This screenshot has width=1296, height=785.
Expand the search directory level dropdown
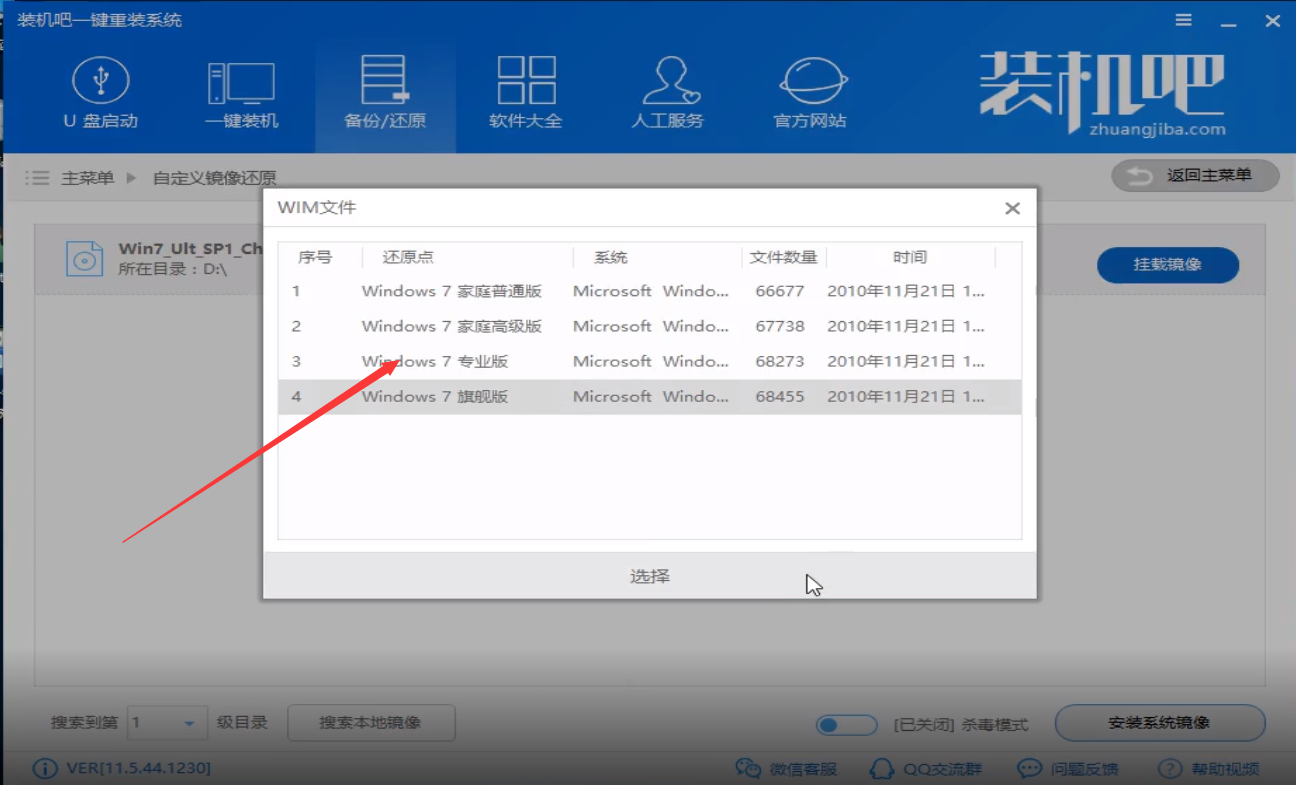(189, 723)
